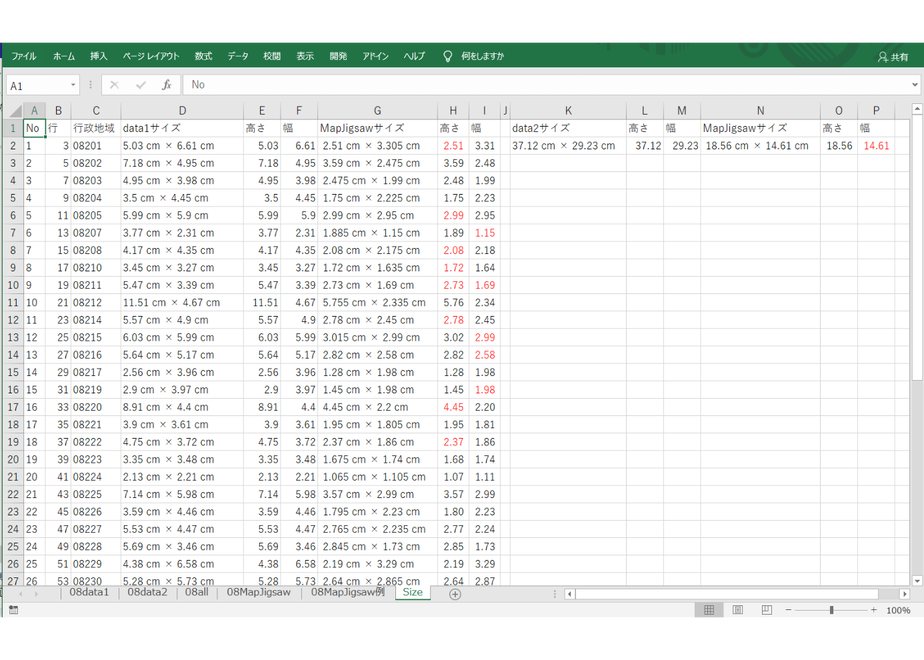Select column N header

pos(760,111)
